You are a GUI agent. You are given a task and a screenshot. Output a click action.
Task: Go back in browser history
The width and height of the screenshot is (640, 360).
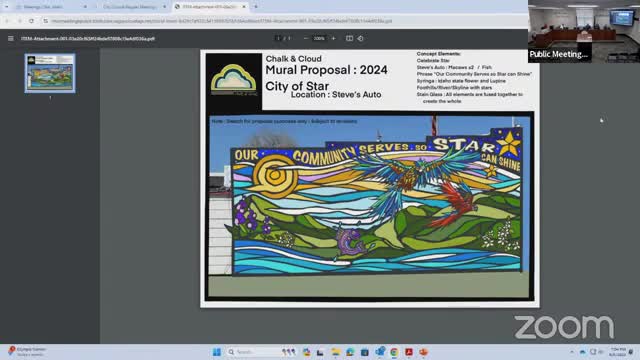(7, 21)
